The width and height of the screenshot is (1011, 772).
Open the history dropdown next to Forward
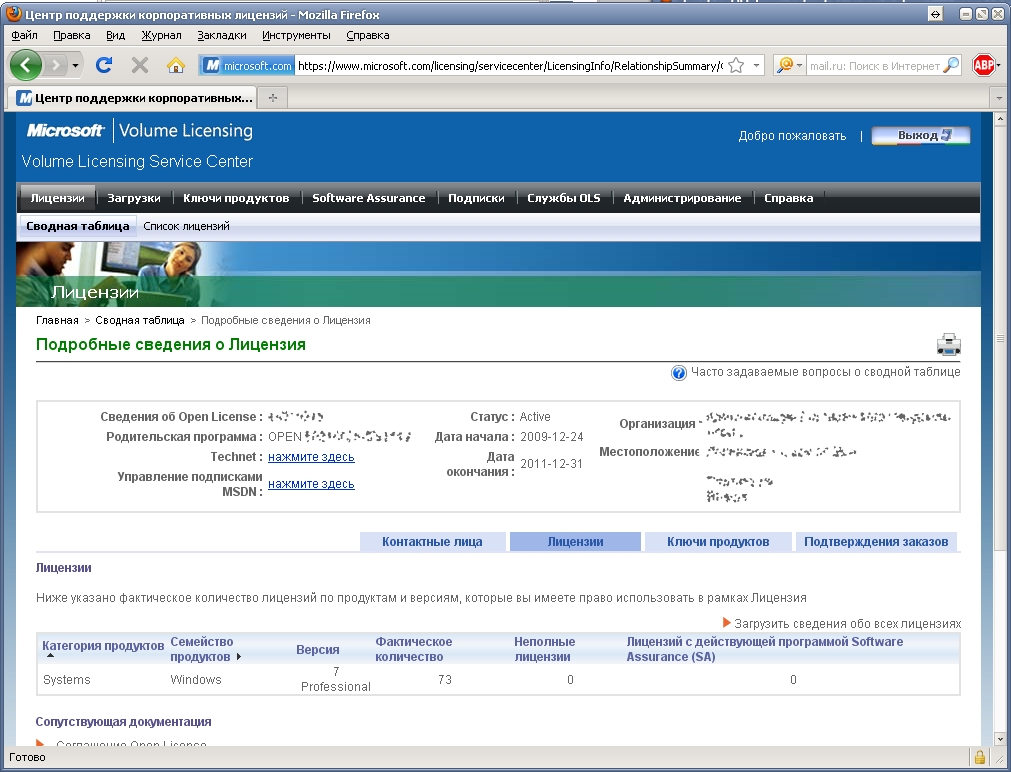(x=75, y=65)
